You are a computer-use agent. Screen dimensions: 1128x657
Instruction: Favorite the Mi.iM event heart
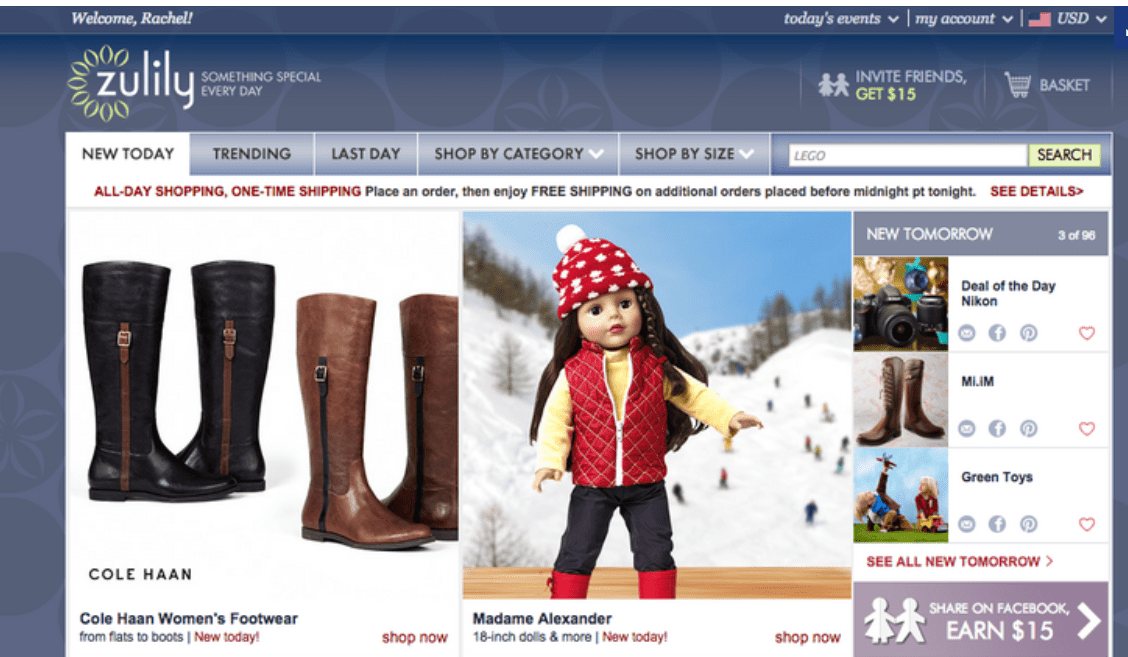(x=1086, y=429)
